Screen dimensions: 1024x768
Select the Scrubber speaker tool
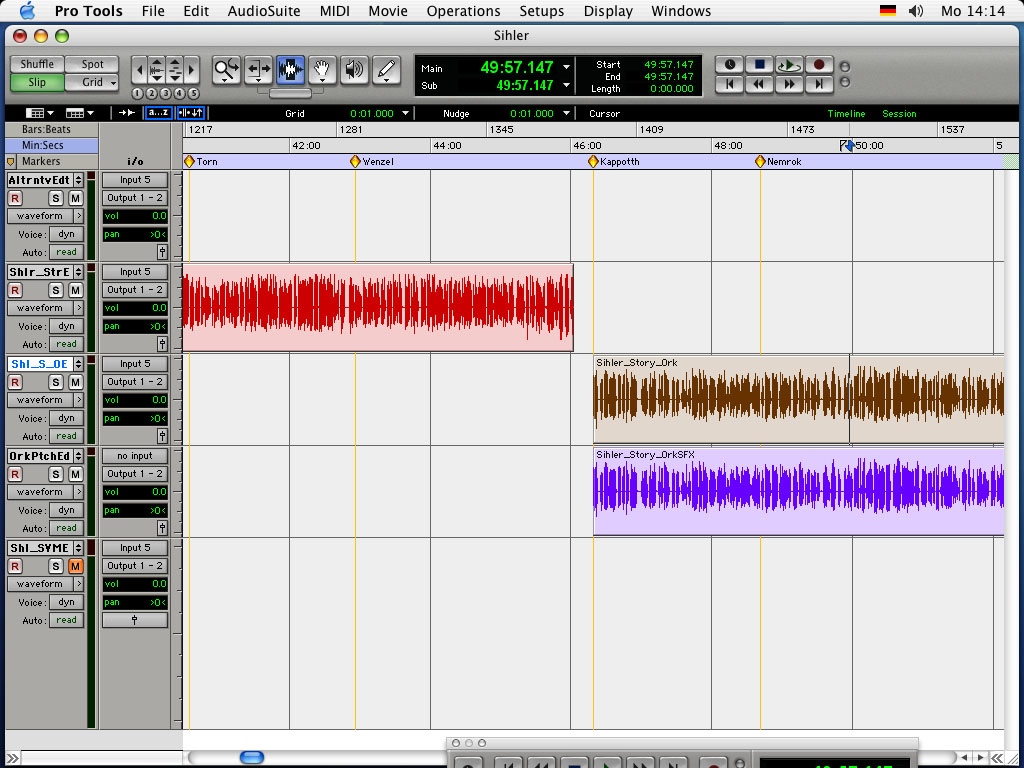click(354, 70)
